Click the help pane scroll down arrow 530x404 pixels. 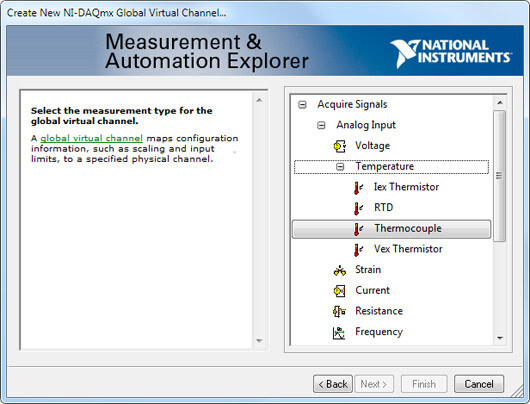click(259, 341)
